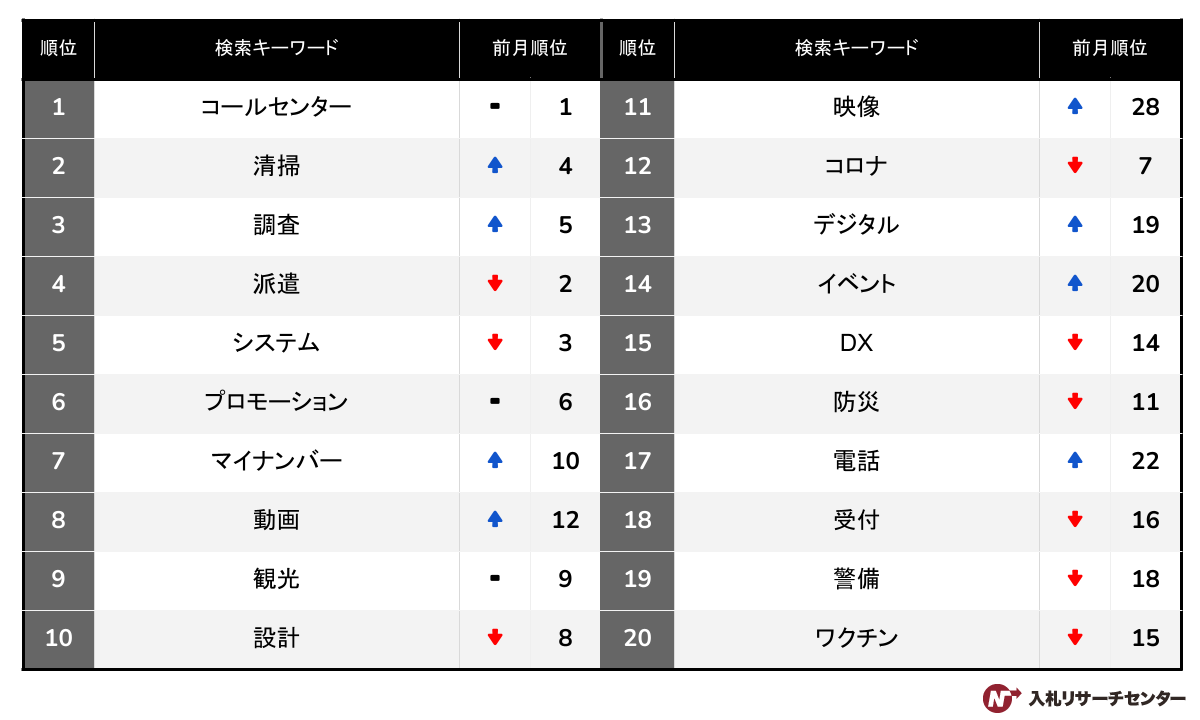This screenshot has width=1200, height=720.
Task: Select the keyword イベント
Action: pos(856,284)
